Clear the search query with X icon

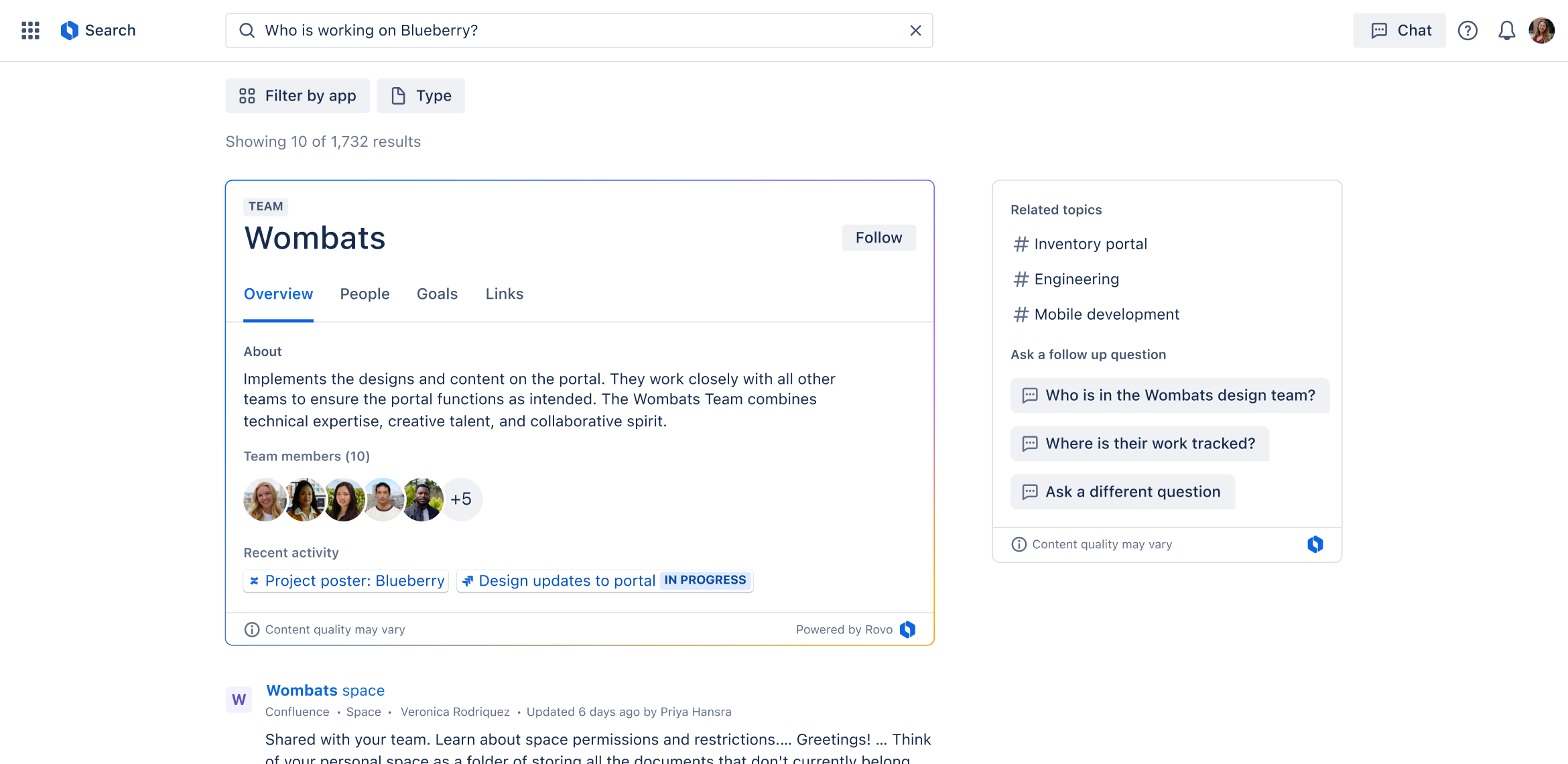tap(915, 30)
